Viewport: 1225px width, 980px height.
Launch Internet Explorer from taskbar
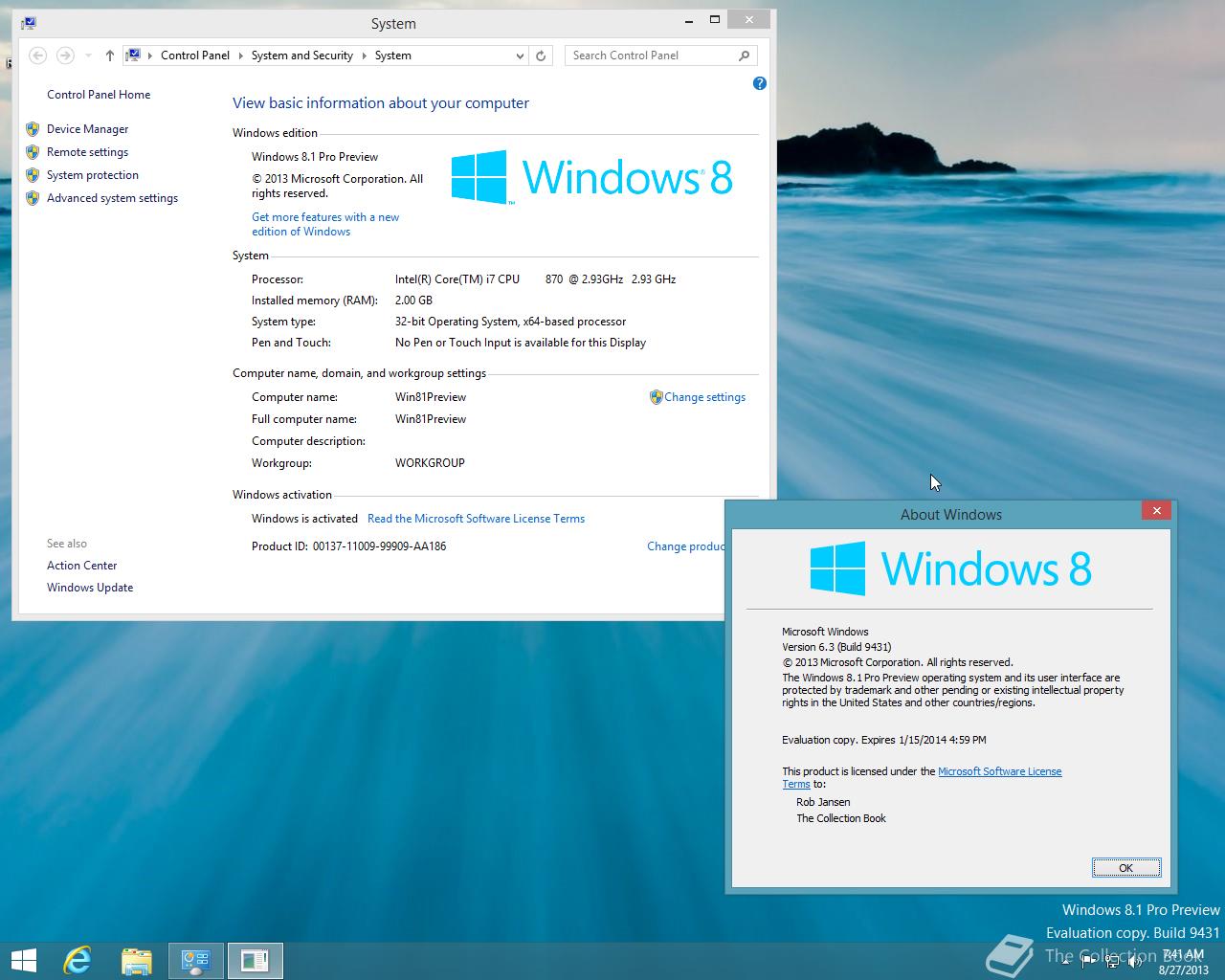77,960
